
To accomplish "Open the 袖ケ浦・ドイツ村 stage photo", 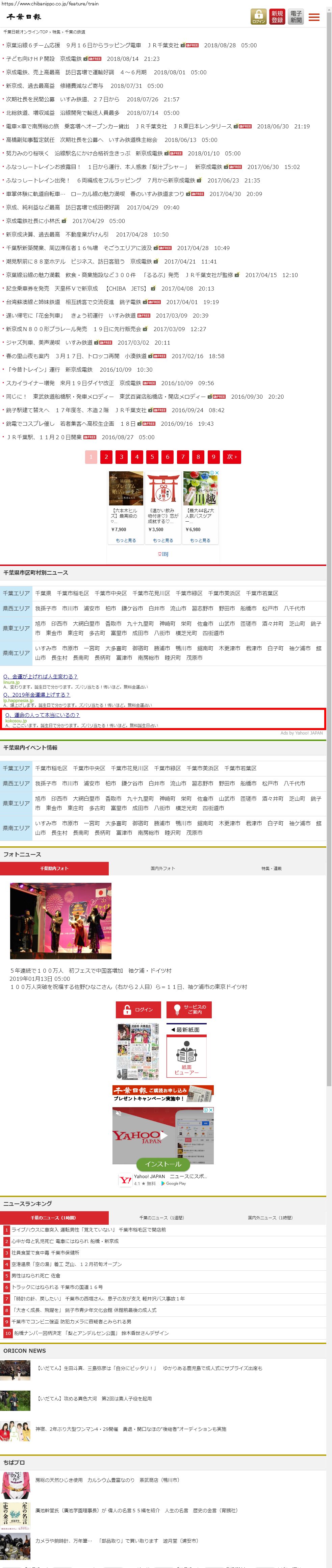I will [61, 921].
